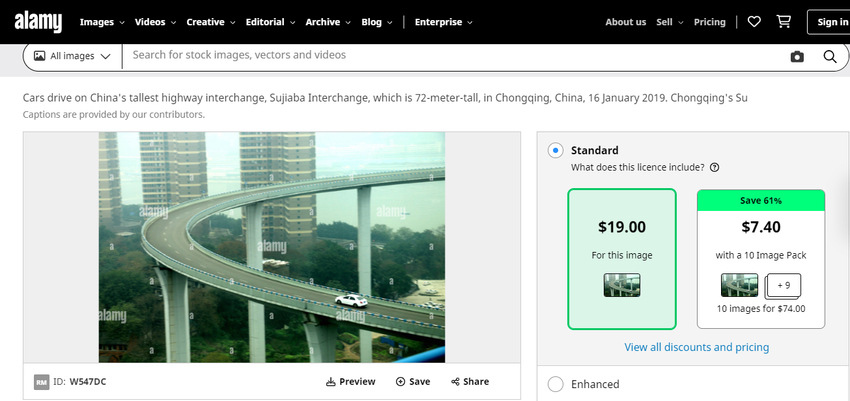Click the Sign in button
This screenshot has height=401, width=850.
(x=829, y=22)
